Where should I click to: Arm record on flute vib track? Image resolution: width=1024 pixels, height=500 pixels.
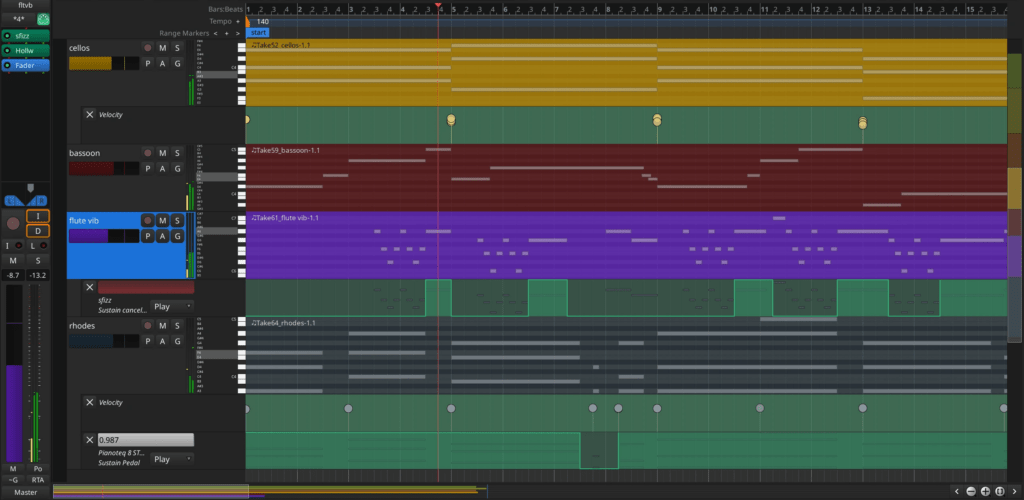coord(148,221)
